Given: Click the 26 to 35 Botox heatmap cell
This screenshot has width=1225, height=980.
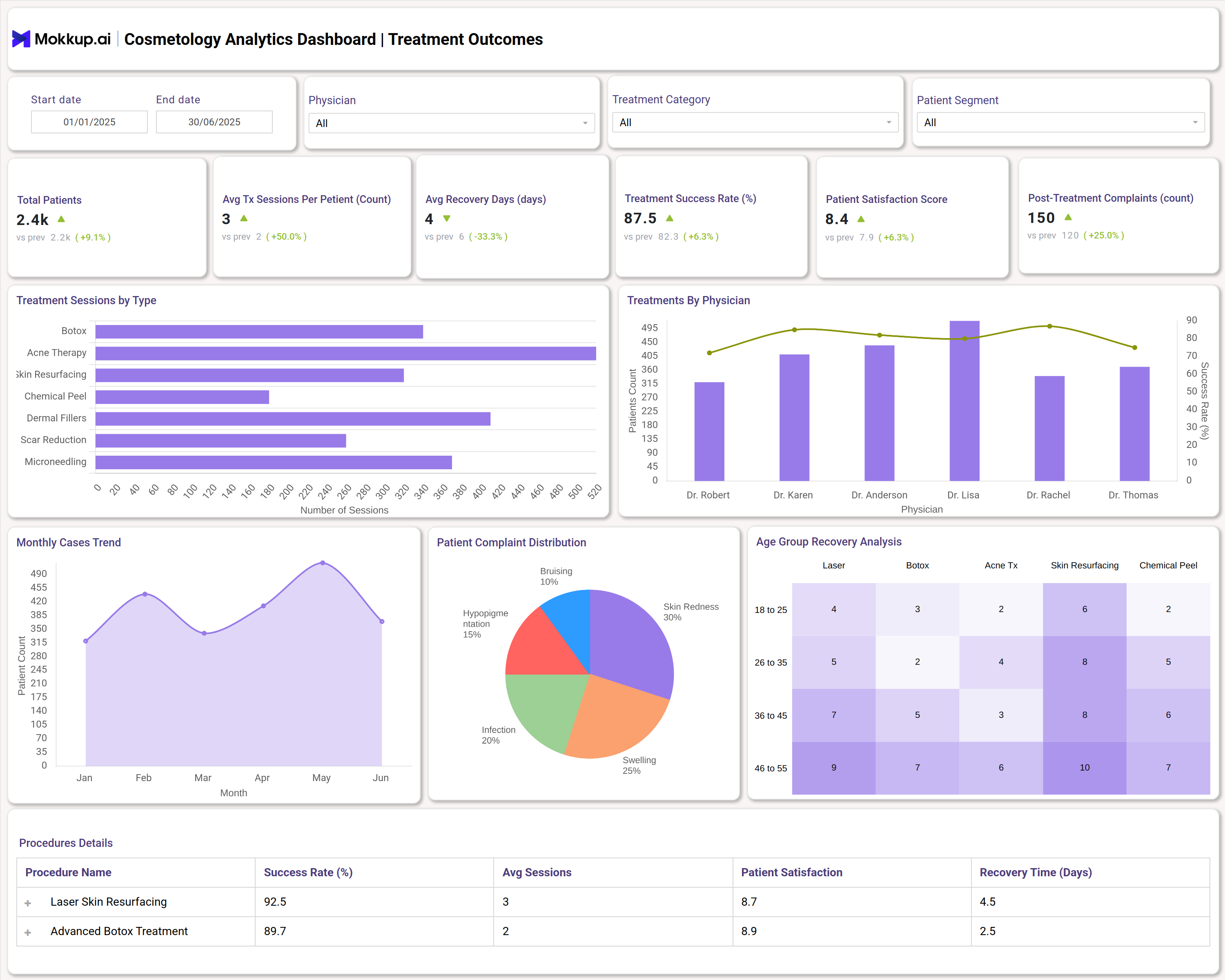Looking at the screenshot, I should point(917,662).
